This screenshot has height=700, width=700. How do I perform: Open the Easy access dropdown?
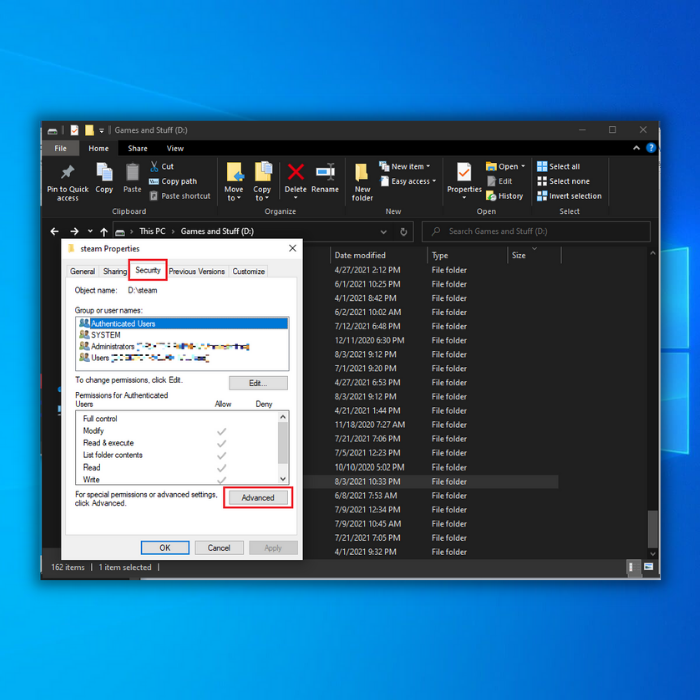tap(408, 181)
